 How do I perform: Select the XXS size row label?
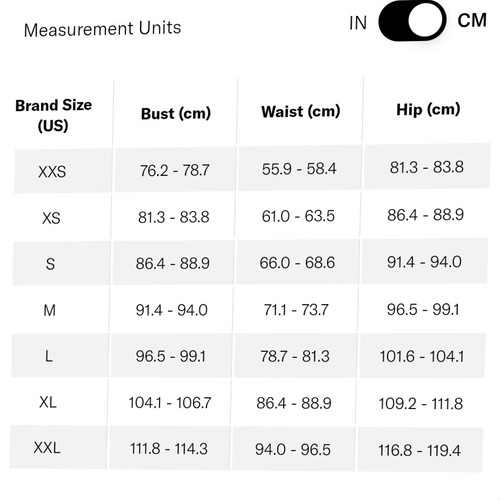[52, 172]
